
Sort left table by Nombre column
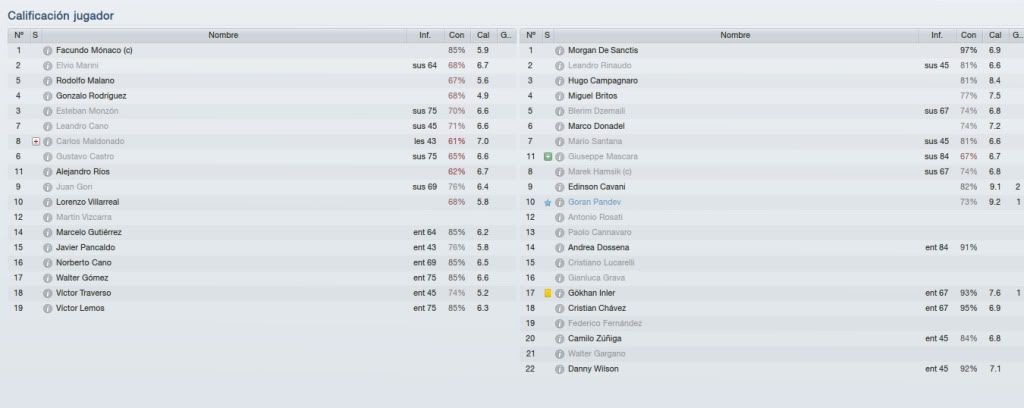tap(223, 35)
